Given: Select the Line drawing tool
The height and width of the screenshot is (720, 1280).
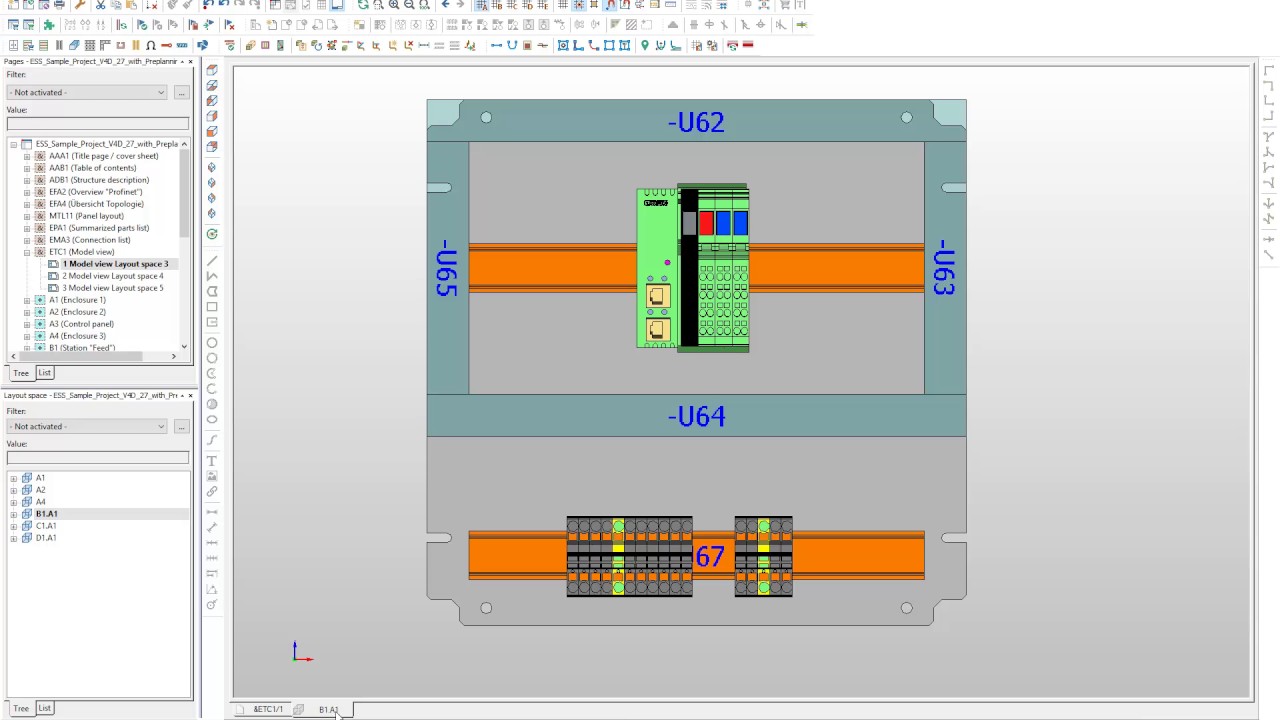Looking at the screenshot, I should click(x=212, y=261).
